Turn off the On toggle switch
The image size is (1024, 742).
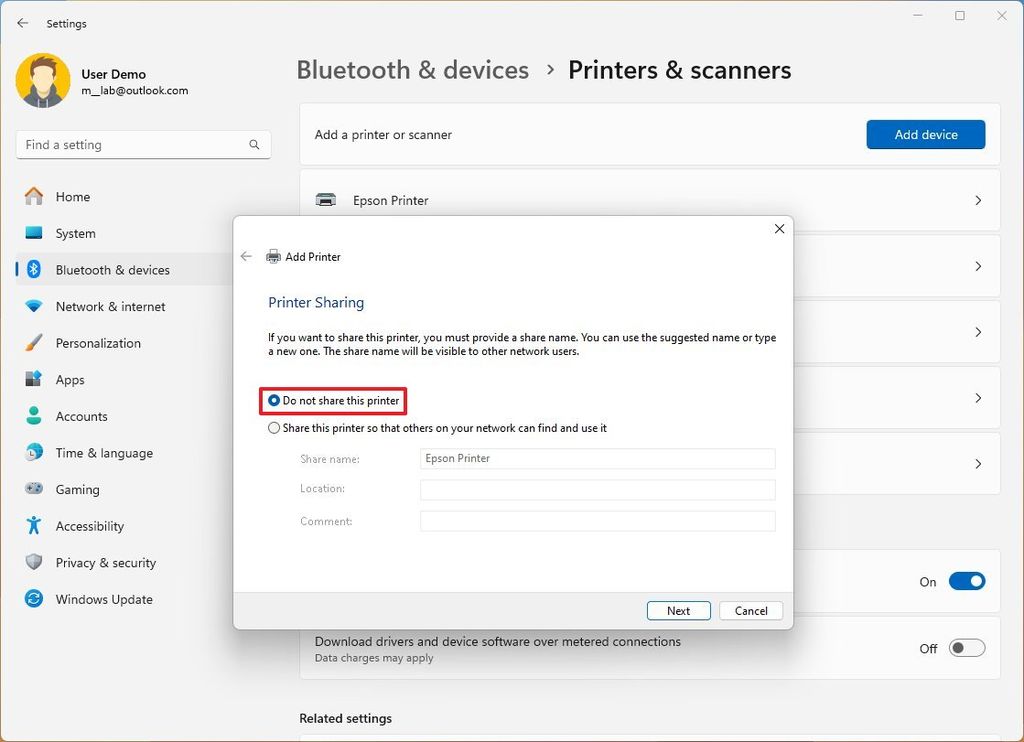click(x=967, y=581)
